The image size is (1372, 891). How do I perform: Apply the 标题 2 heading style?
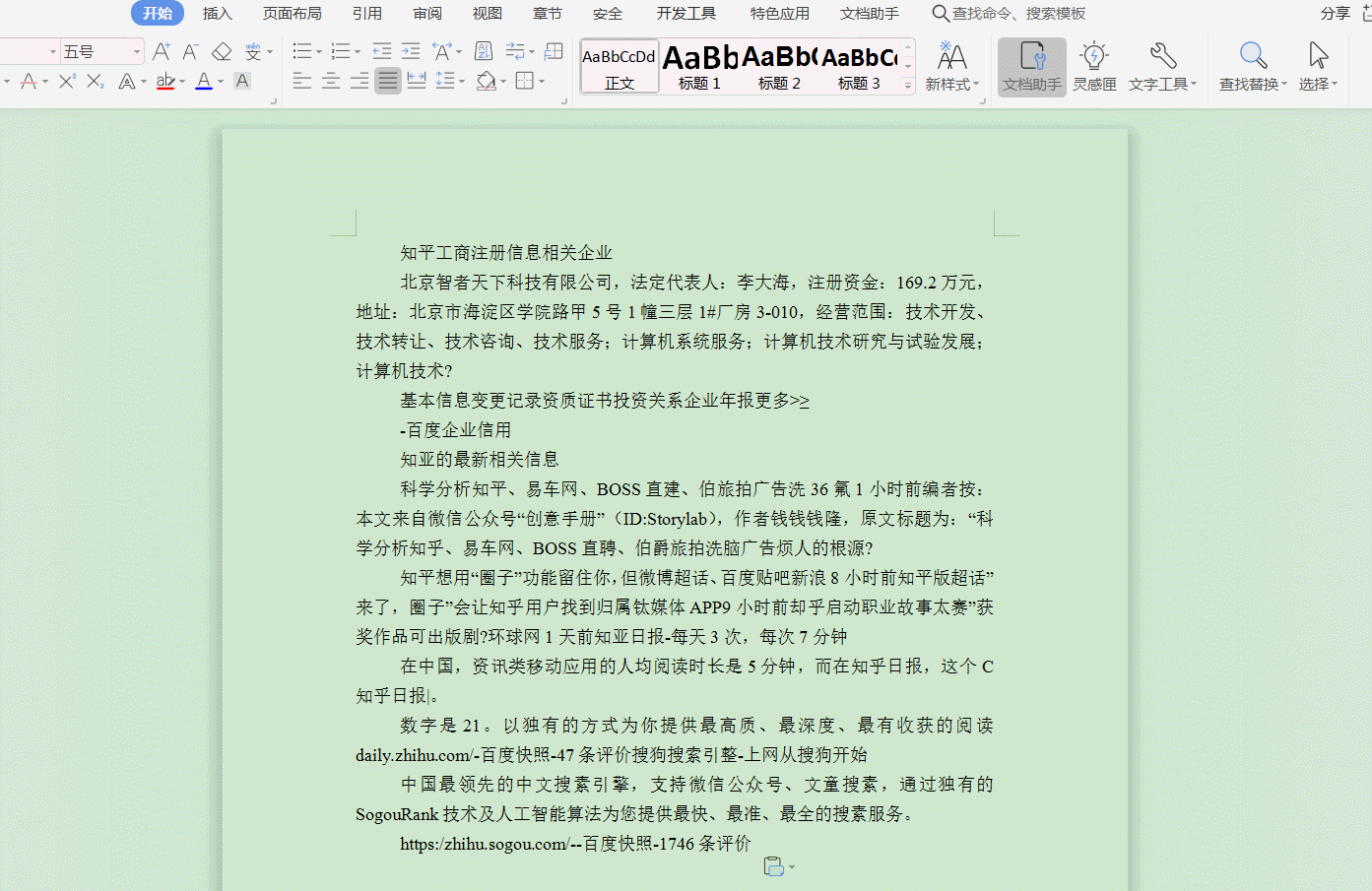(779, 67)
